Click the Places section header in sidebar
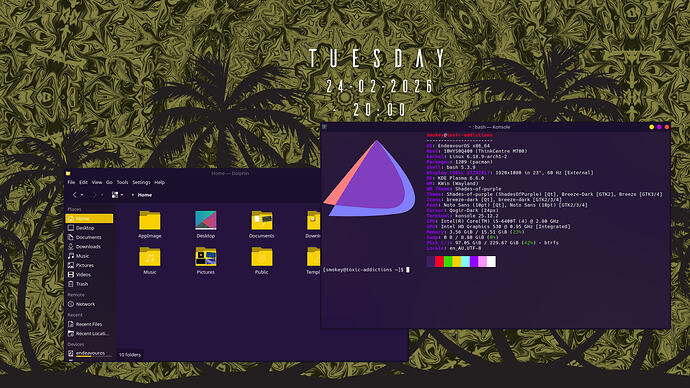The image size is (690, 388). (x=74, y=209)
